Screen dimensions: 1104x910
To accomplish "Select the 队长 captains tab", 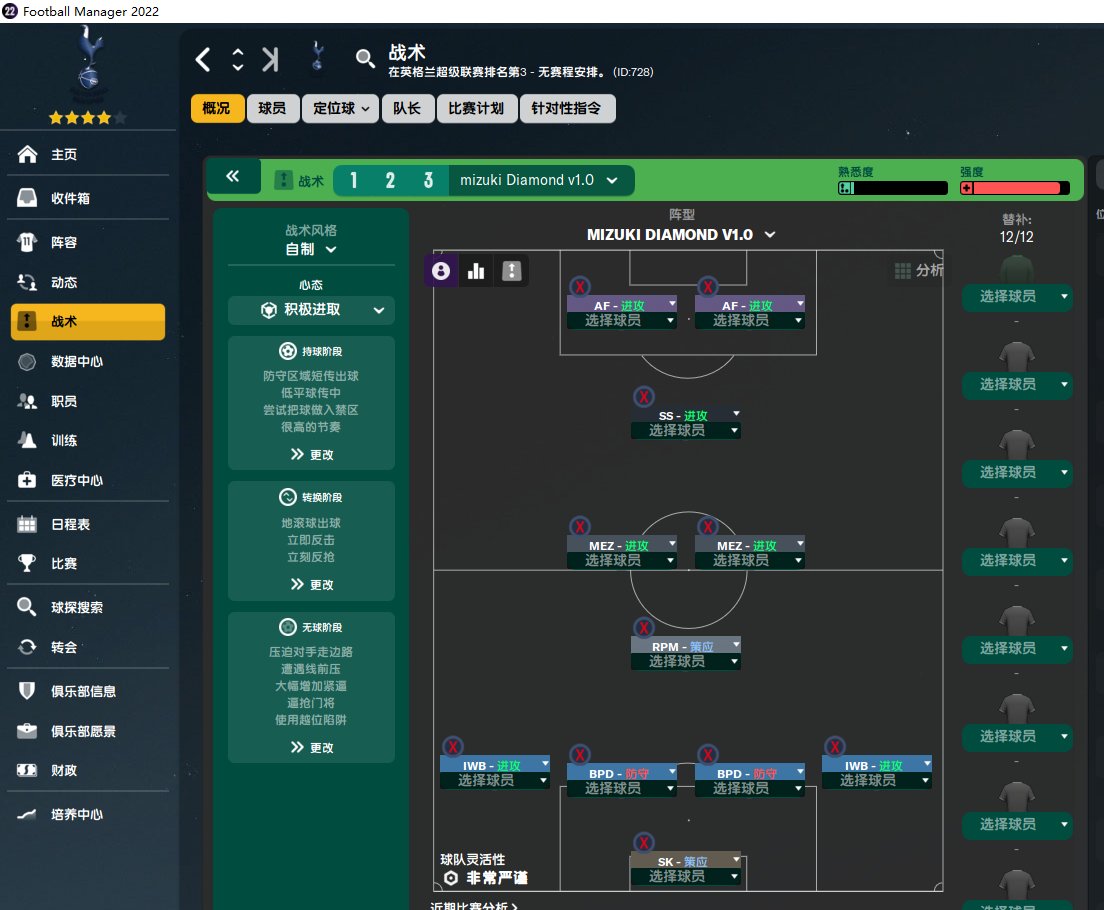I will pos(408,108).
